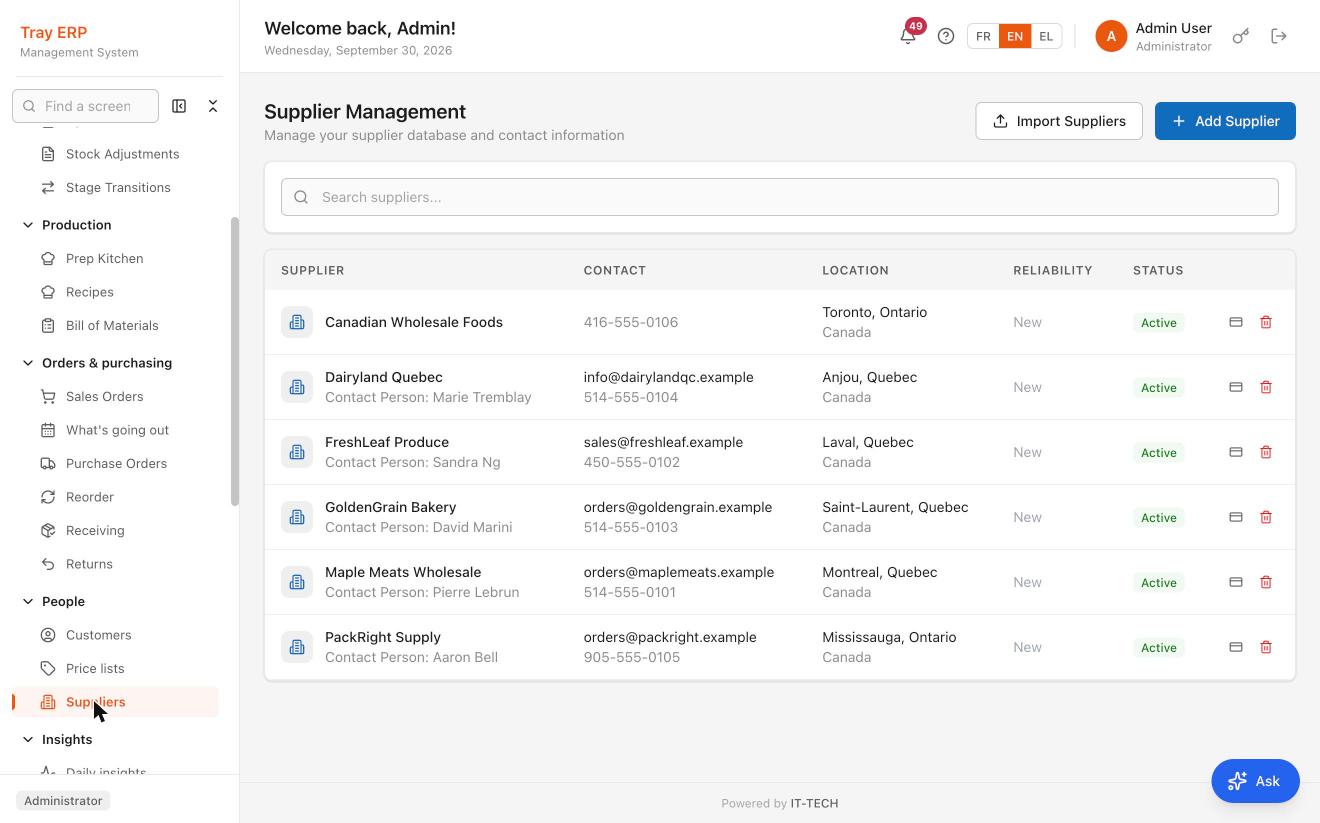
Task: Go to Receiving screen
Action: 116,530
